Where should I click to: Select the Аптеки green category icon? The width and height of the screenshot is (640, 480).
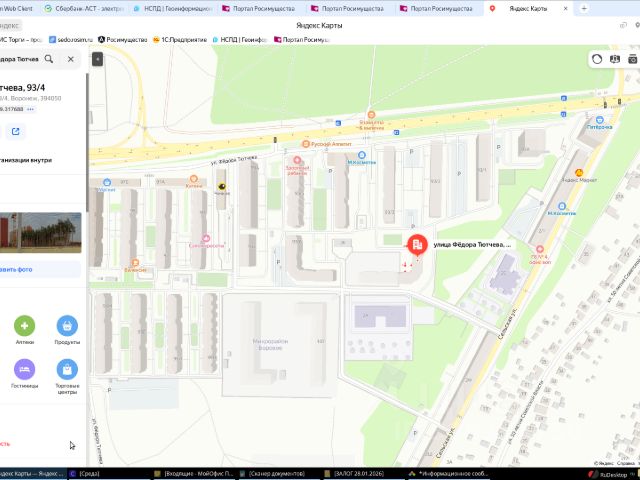point(24,326)
